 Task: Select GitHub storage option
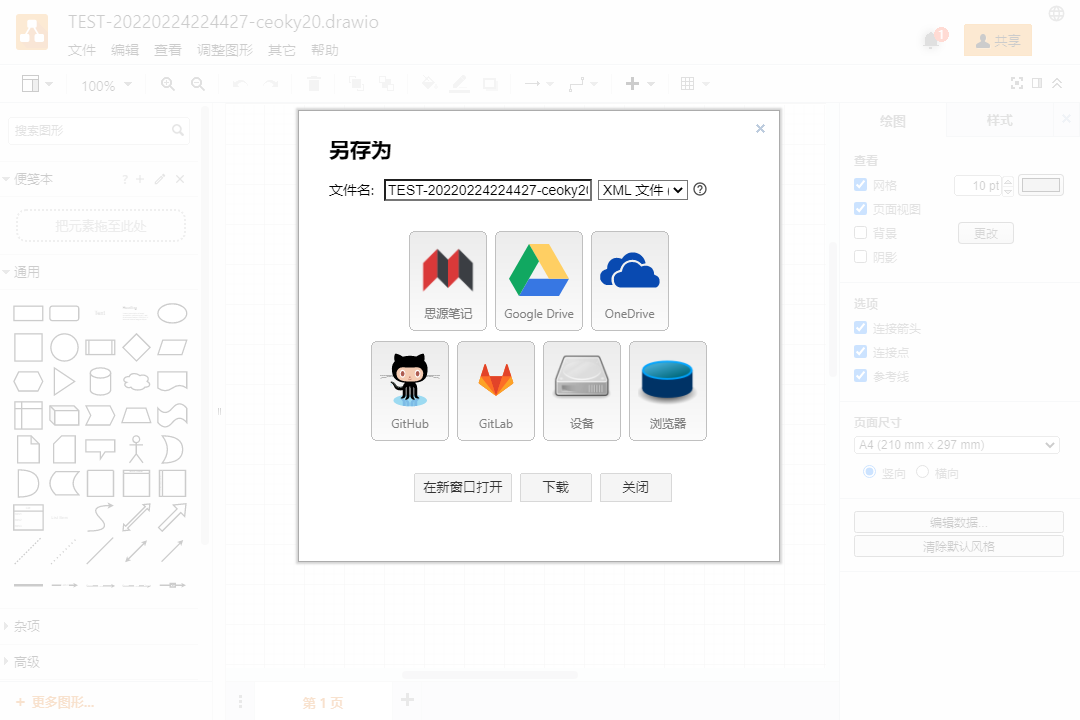[410, 391]
